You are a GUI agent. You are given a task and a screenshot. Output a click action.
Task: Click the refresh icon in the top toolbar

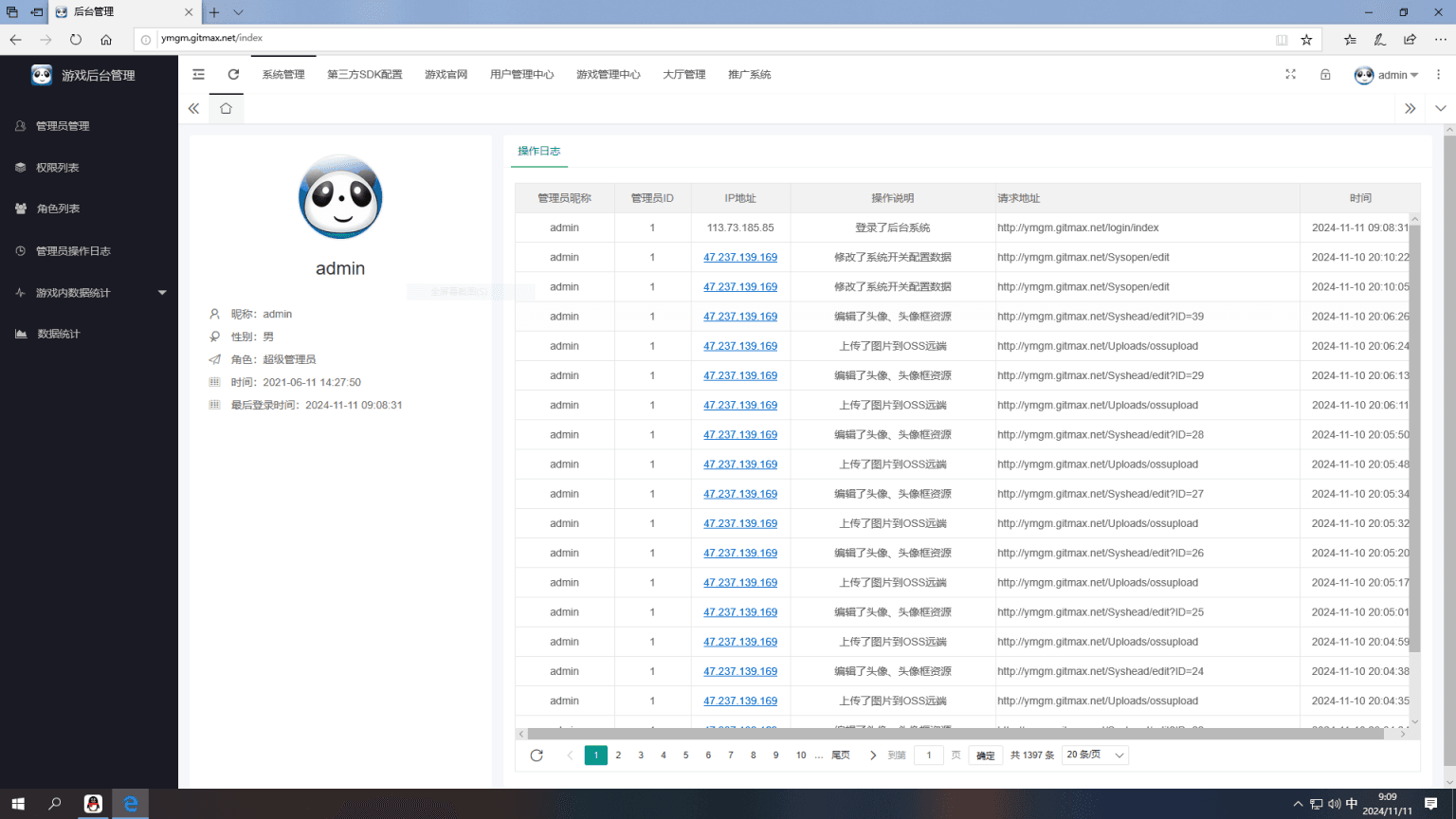pyautogui.click(x=232, y=74)
